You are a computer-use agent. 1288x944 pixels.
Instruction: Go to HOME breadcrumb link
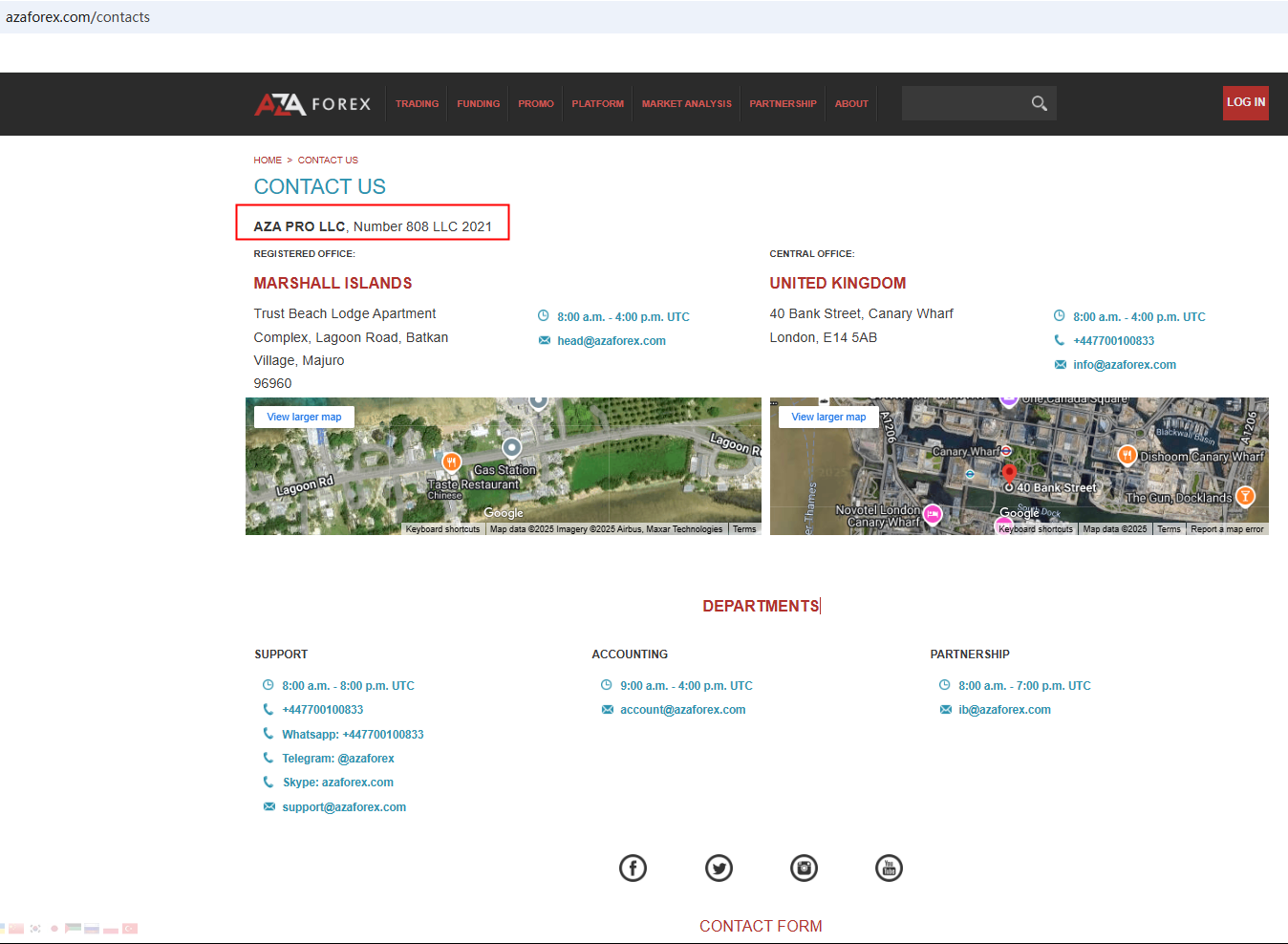[268, 161]
